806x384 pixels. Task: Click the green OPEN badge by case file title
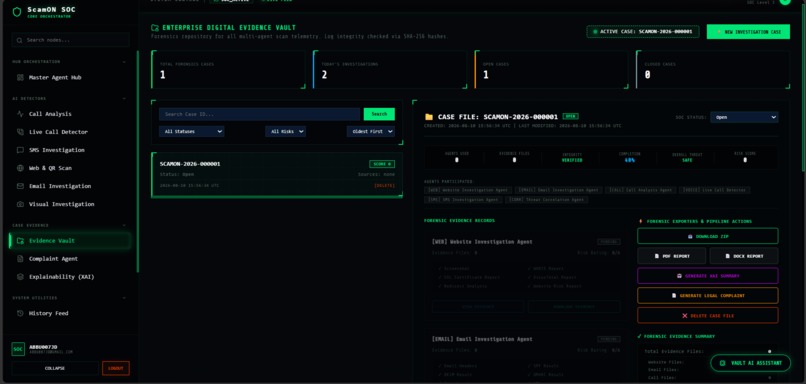570,116
